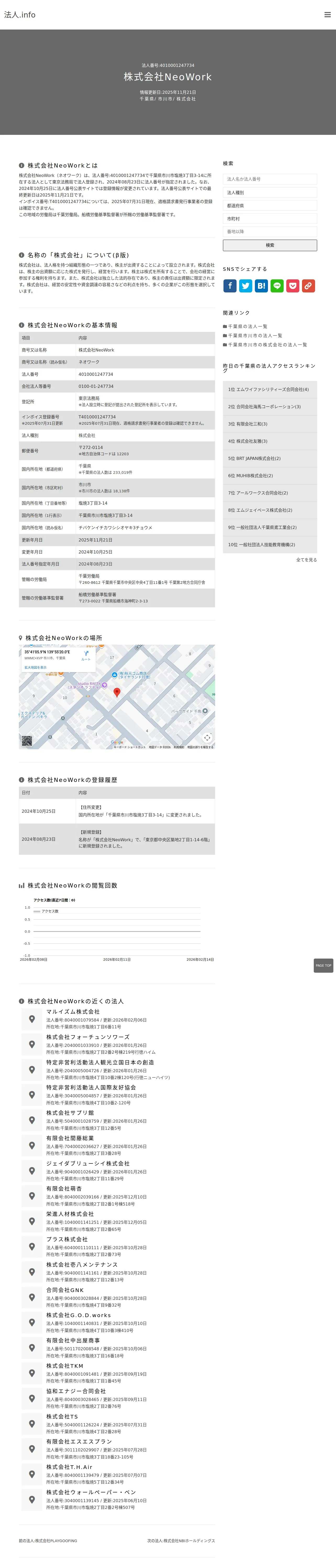Click the pin icon beside プラス株式会社
The height and width of the screenshot is (1568, 336).
(x=32, y=1247)
